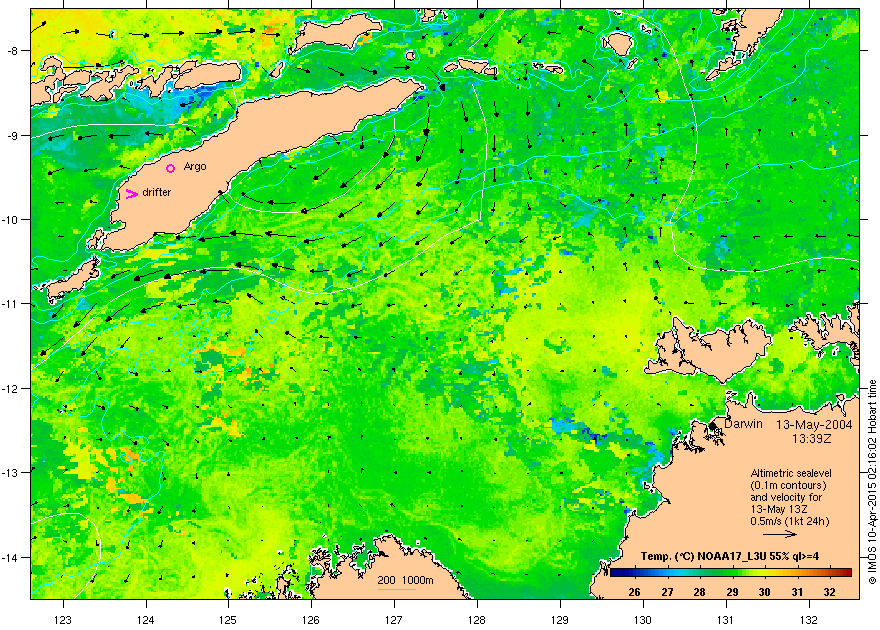Viewport: 880px width, 630px height.
Task: Click latitude axis label -9
Action: [12, 135]
